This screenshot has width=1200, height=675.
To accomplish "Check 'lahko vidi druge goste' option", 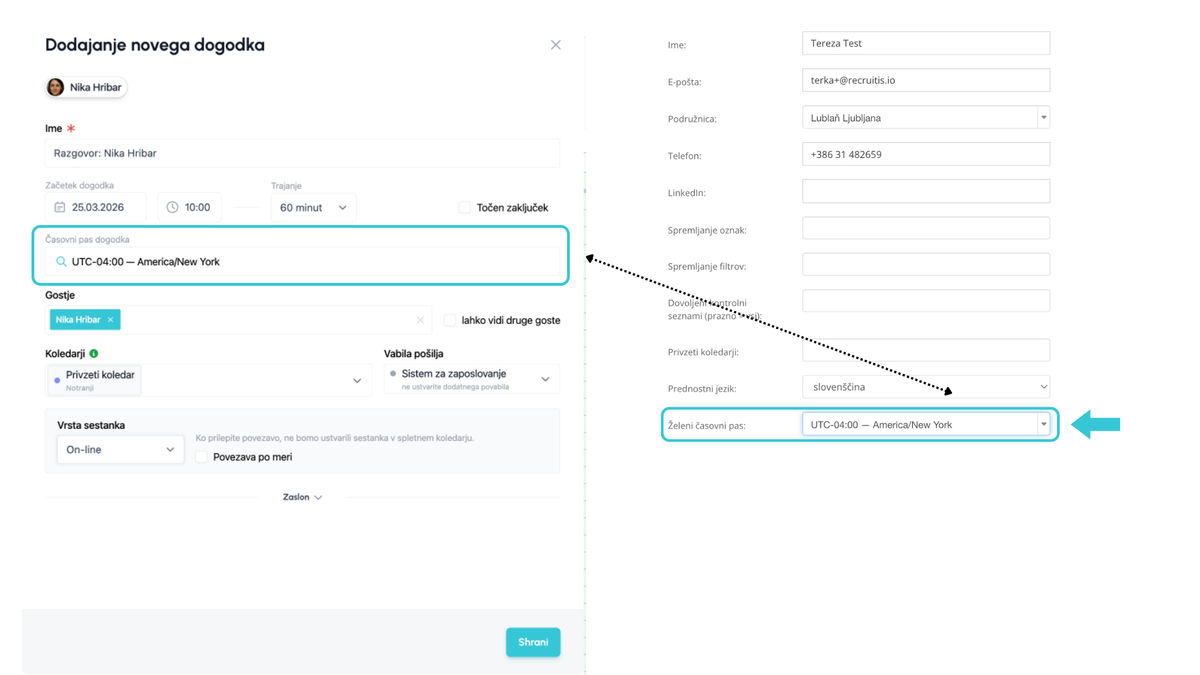I will coord(450,320).
